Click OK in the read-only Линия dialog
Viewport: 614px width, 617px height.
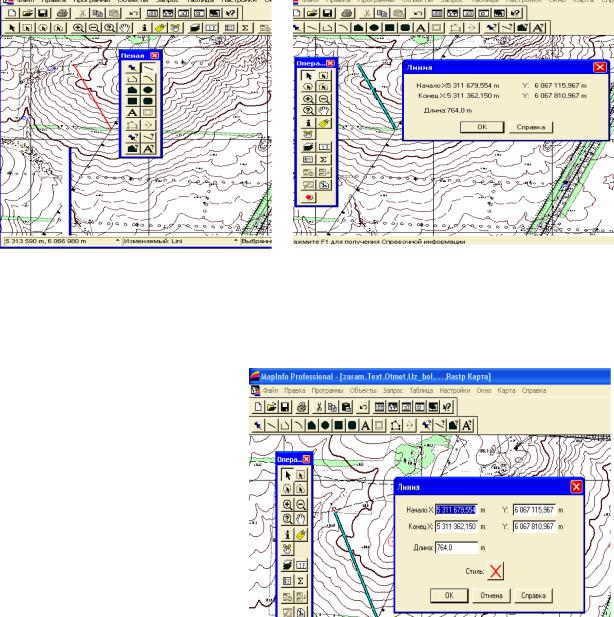pyautogui.click(x=482, y=127)
